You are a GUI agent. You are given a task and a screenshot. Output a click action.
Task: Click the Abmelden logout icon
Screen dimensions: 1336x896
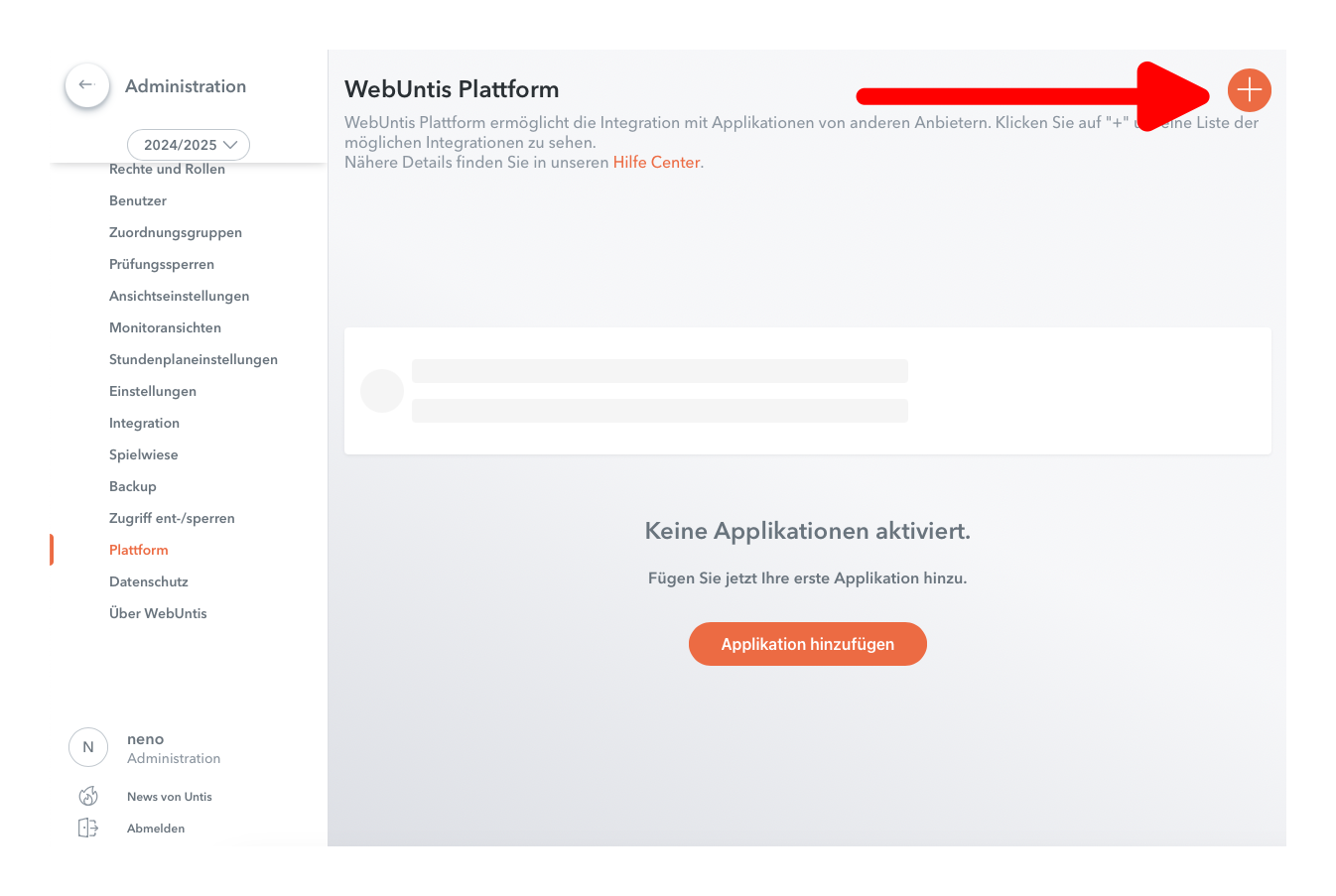(x=88, y=828)
